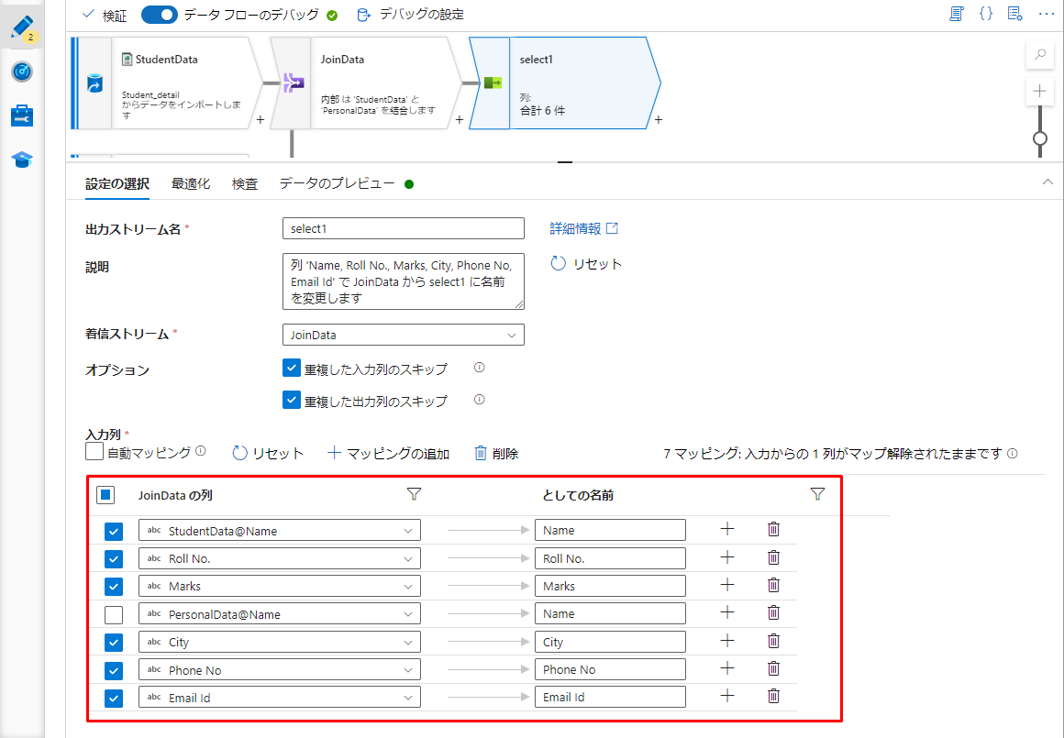Add mapping after the Marks row
The image size is (1064, 738).
pyautogui.click(x=727, y=586)
